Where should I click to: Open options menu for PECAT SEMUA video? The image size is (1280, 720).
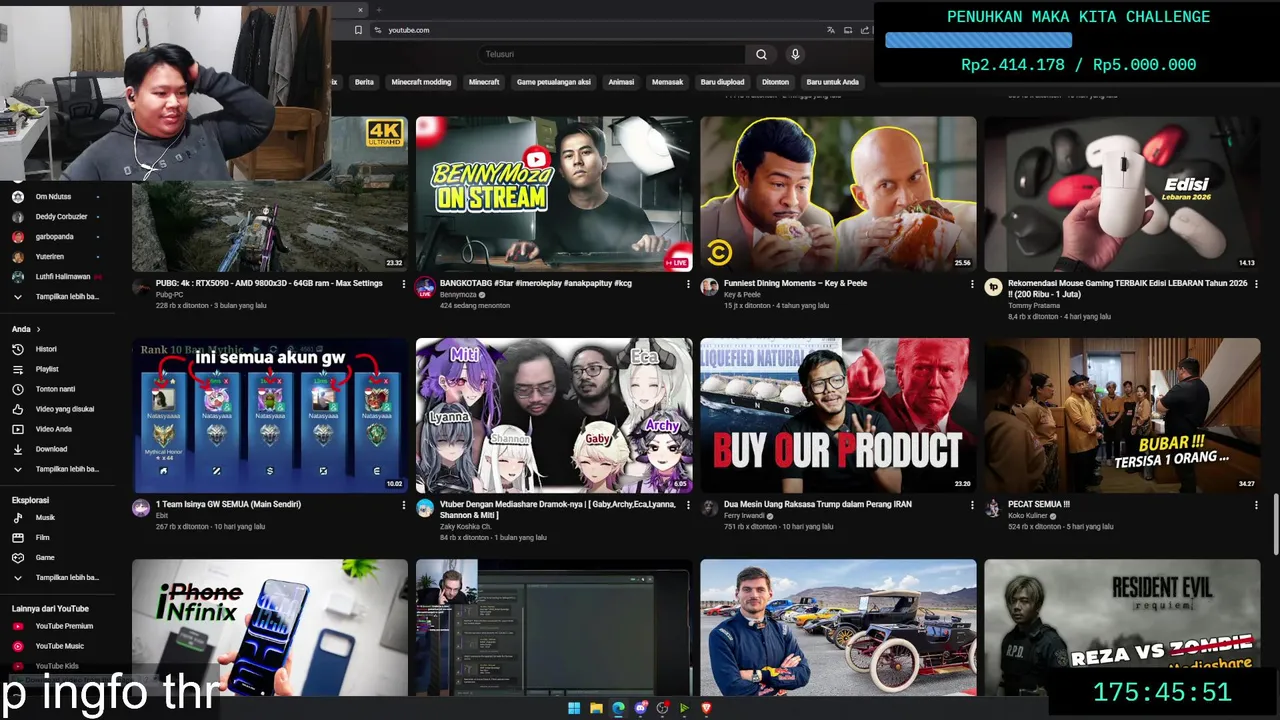click(1256, 505)
